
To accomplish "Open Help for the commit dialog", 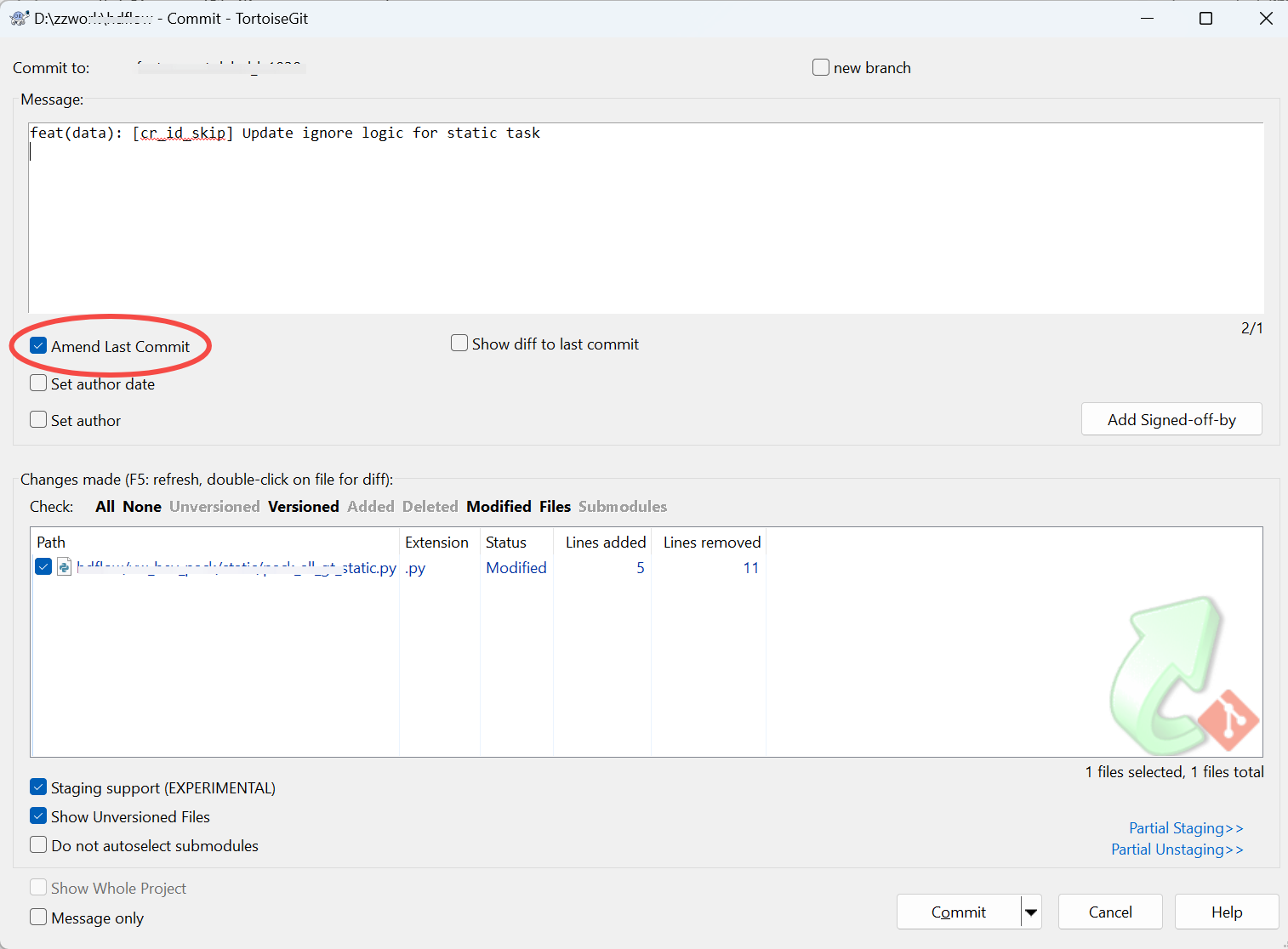I will (x=1227, y=912).
